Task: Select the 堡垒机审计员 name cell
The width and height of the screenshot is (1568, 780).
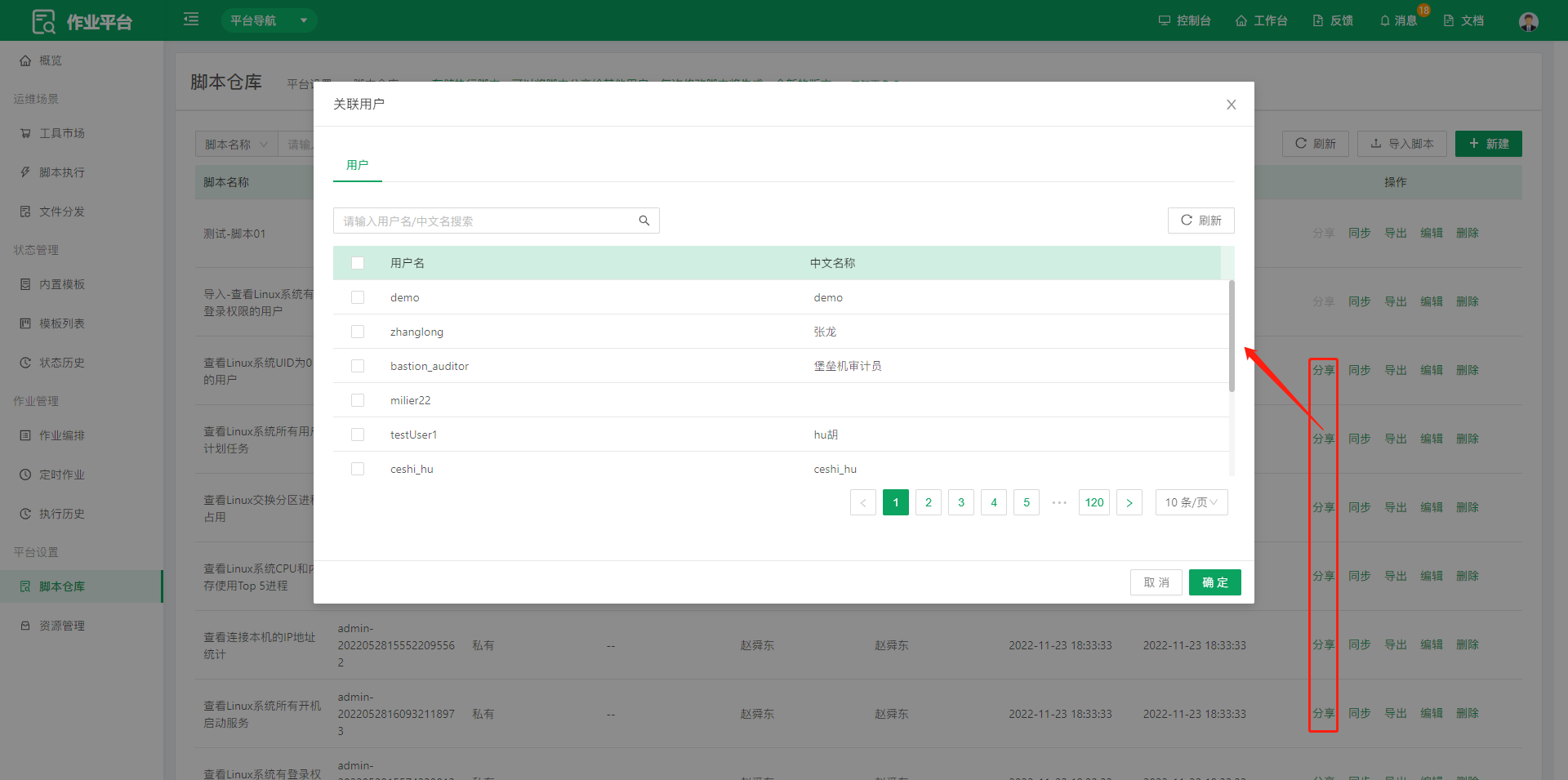Action: click(848, 366)
